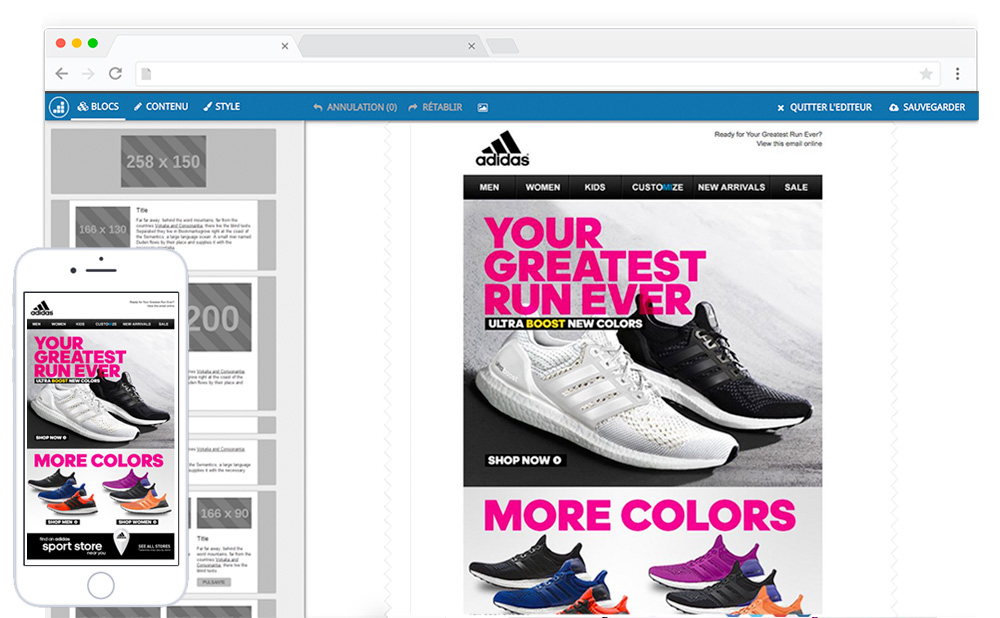The image size is (1000, 618).
Task: Open the image gallery toolbar icon
Action: tap(483, 107)
